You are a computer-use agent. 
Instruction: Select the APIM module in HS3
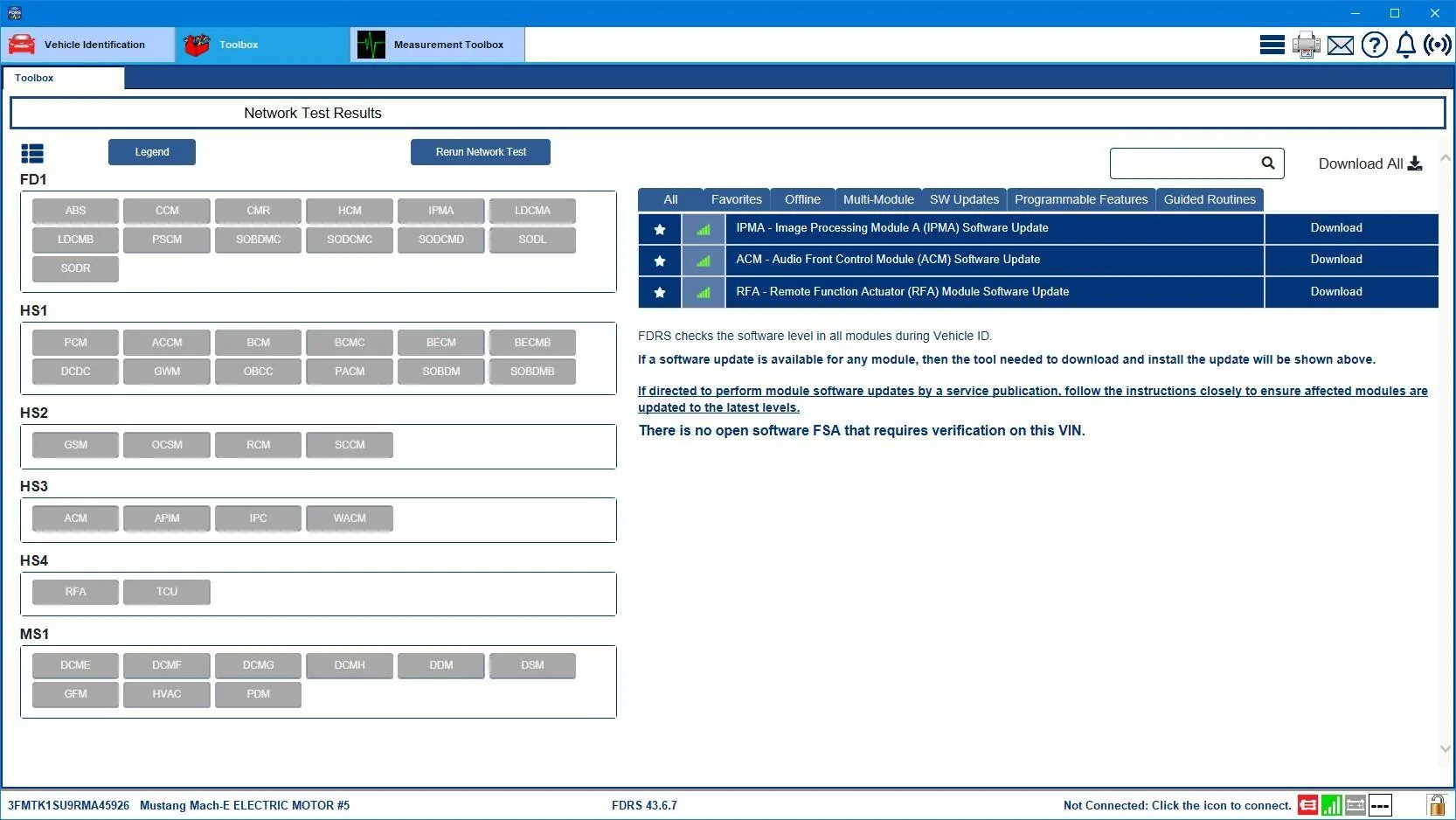pyautogui.click(x=167, y=518)
